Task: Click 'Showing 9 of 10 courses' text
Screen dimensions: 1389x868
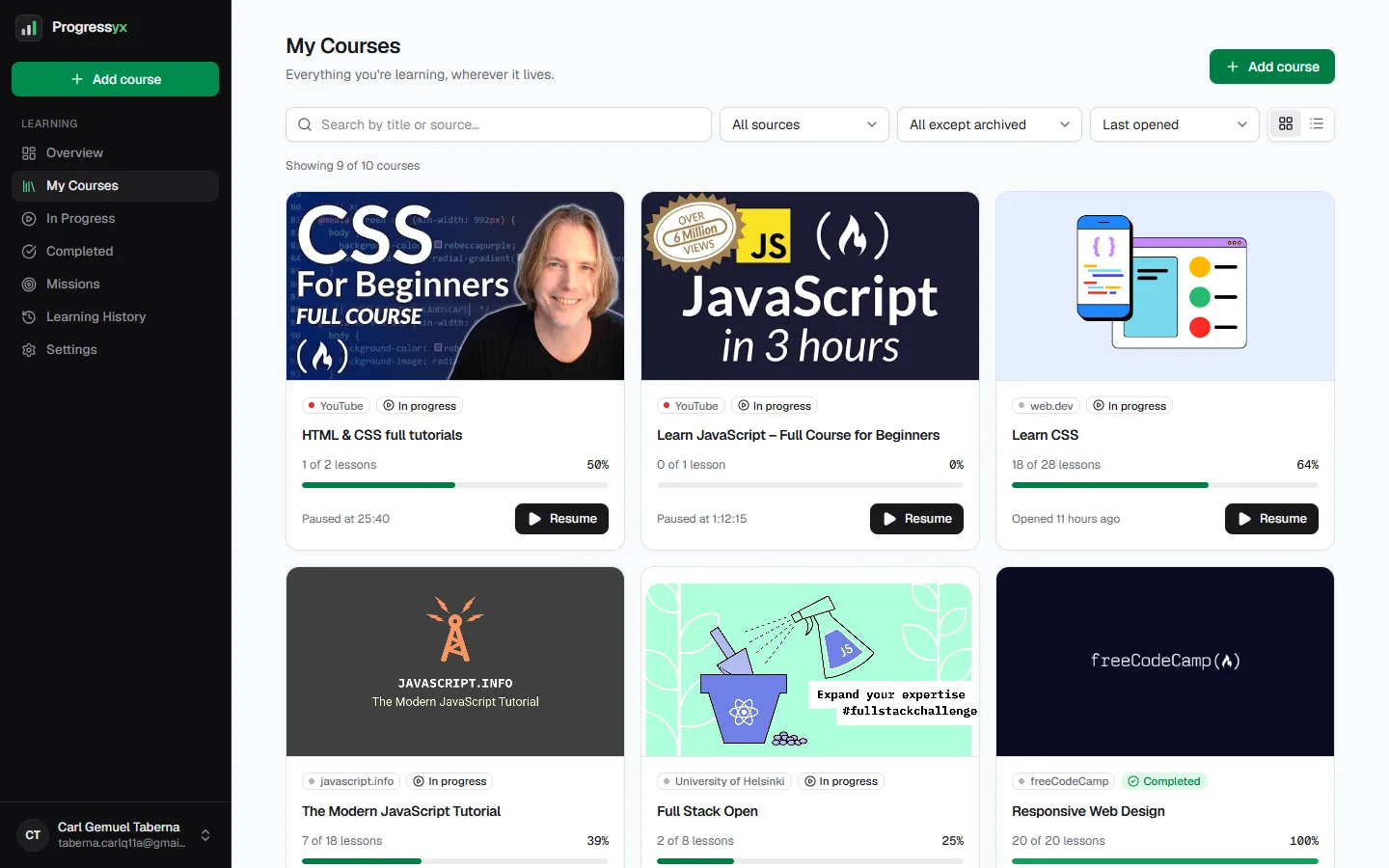Action: tap(353, 166)
